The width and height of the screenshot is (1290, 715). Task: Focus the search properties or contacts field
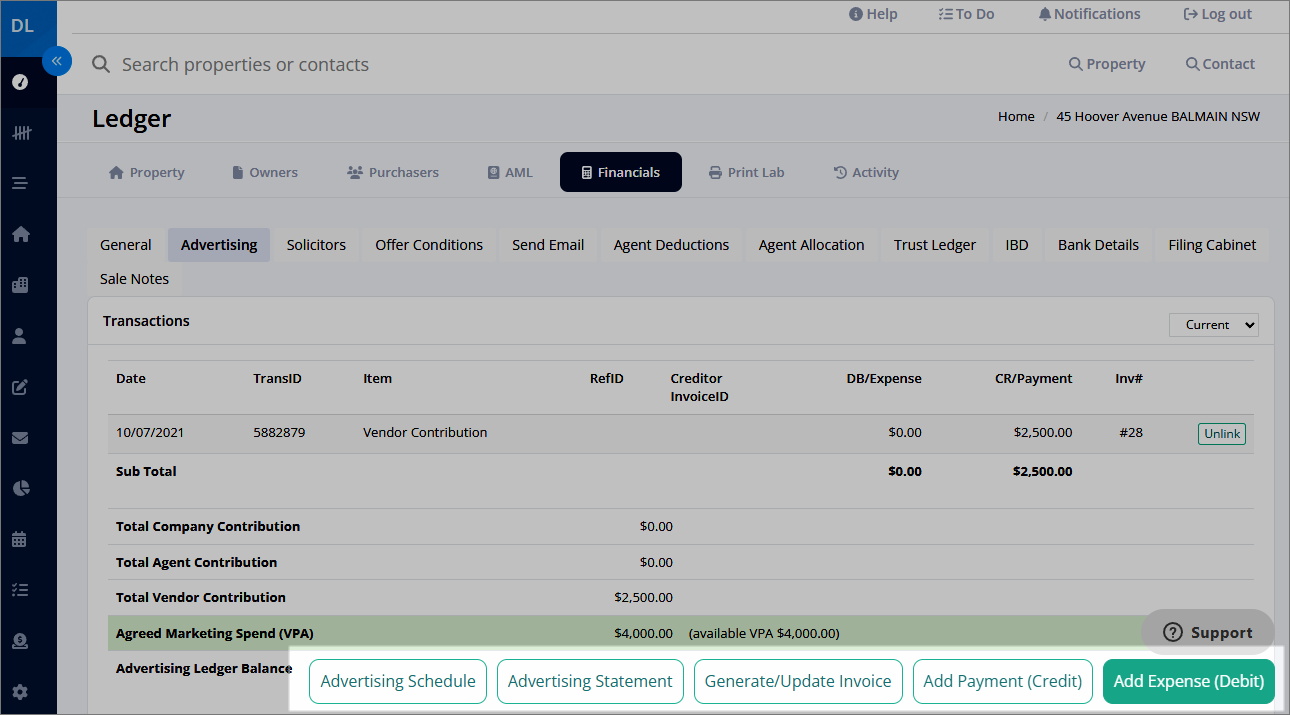(245, 64)
